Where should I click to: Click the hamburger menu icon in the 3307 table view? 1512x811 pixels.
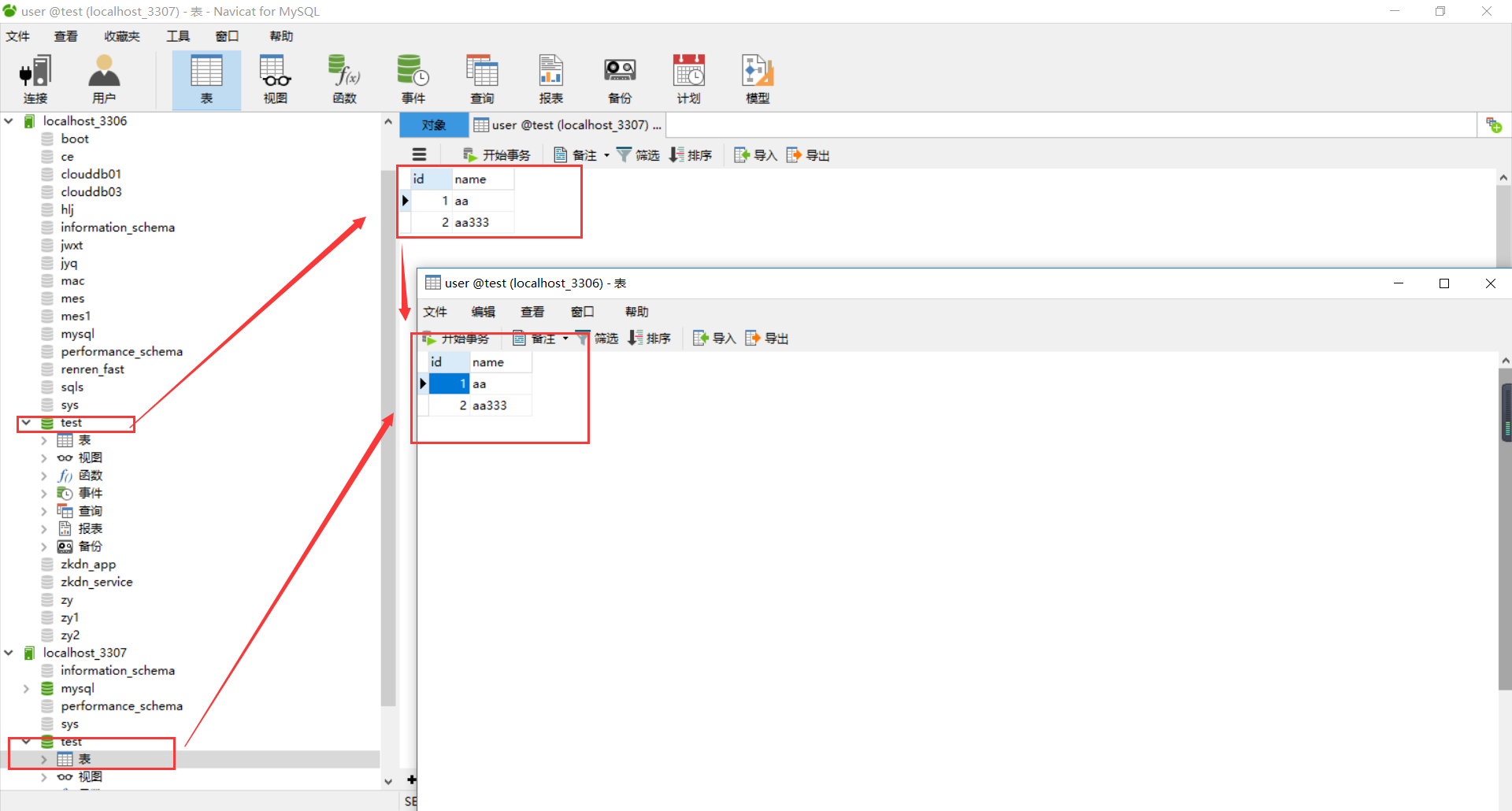(x=420, y=155)
